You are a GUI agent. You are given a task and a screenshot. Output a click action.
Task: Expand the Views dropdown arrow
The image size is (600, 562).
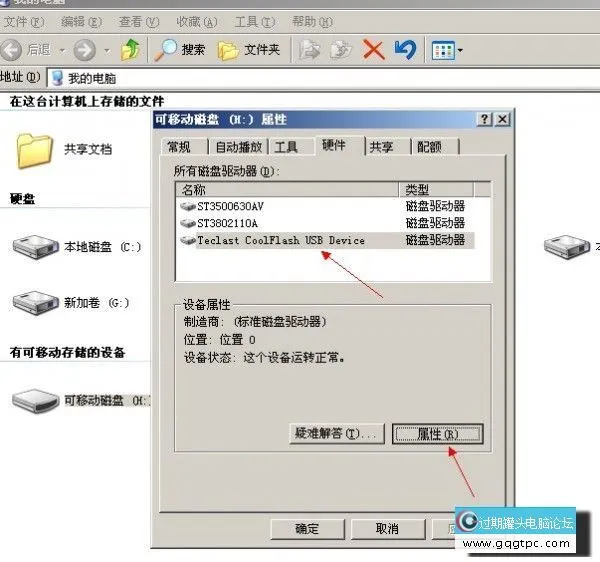[x=460, y=50]
